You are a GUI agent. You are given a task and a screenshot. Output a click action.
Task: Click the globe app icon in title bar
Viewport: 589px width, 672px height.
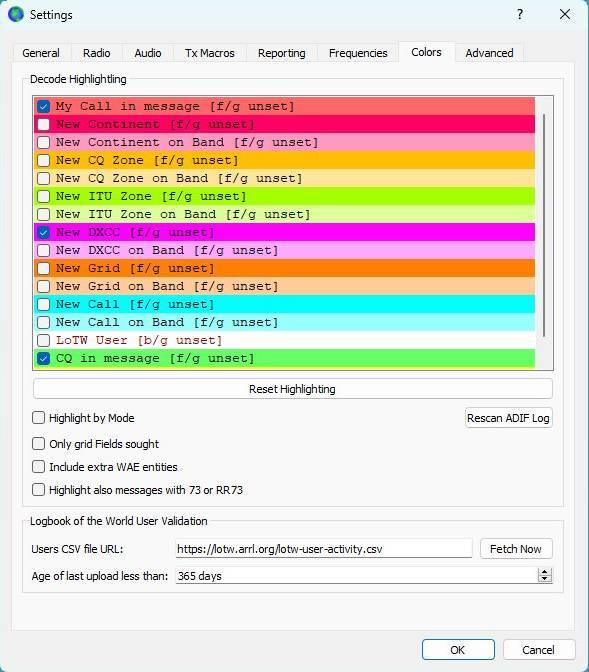coord(16,15)
